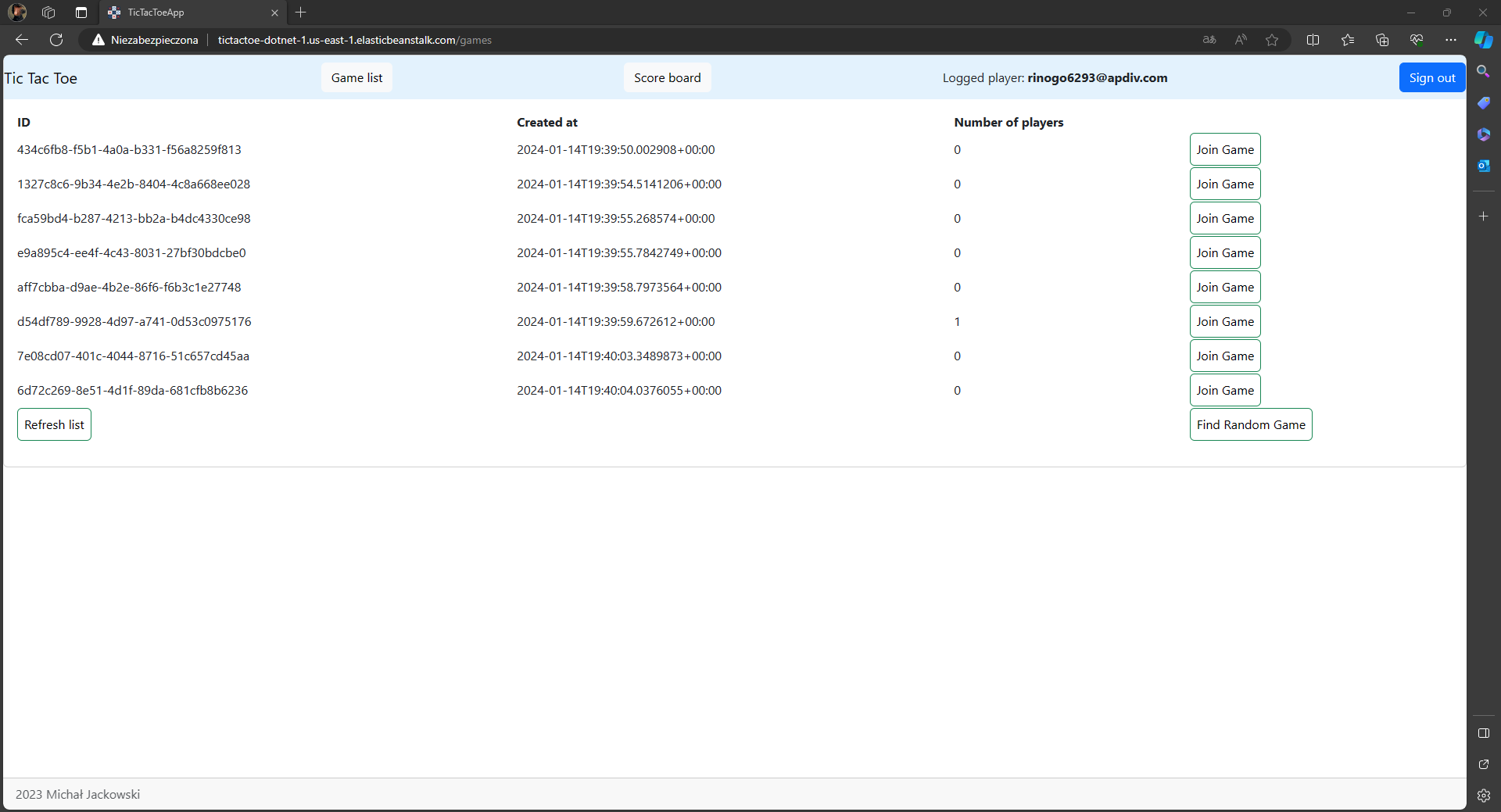Image resolution: width=1501 pixels, height=812 pixels.
Task: Open Copilot in the sidebar
Action: coord(1483,40)
